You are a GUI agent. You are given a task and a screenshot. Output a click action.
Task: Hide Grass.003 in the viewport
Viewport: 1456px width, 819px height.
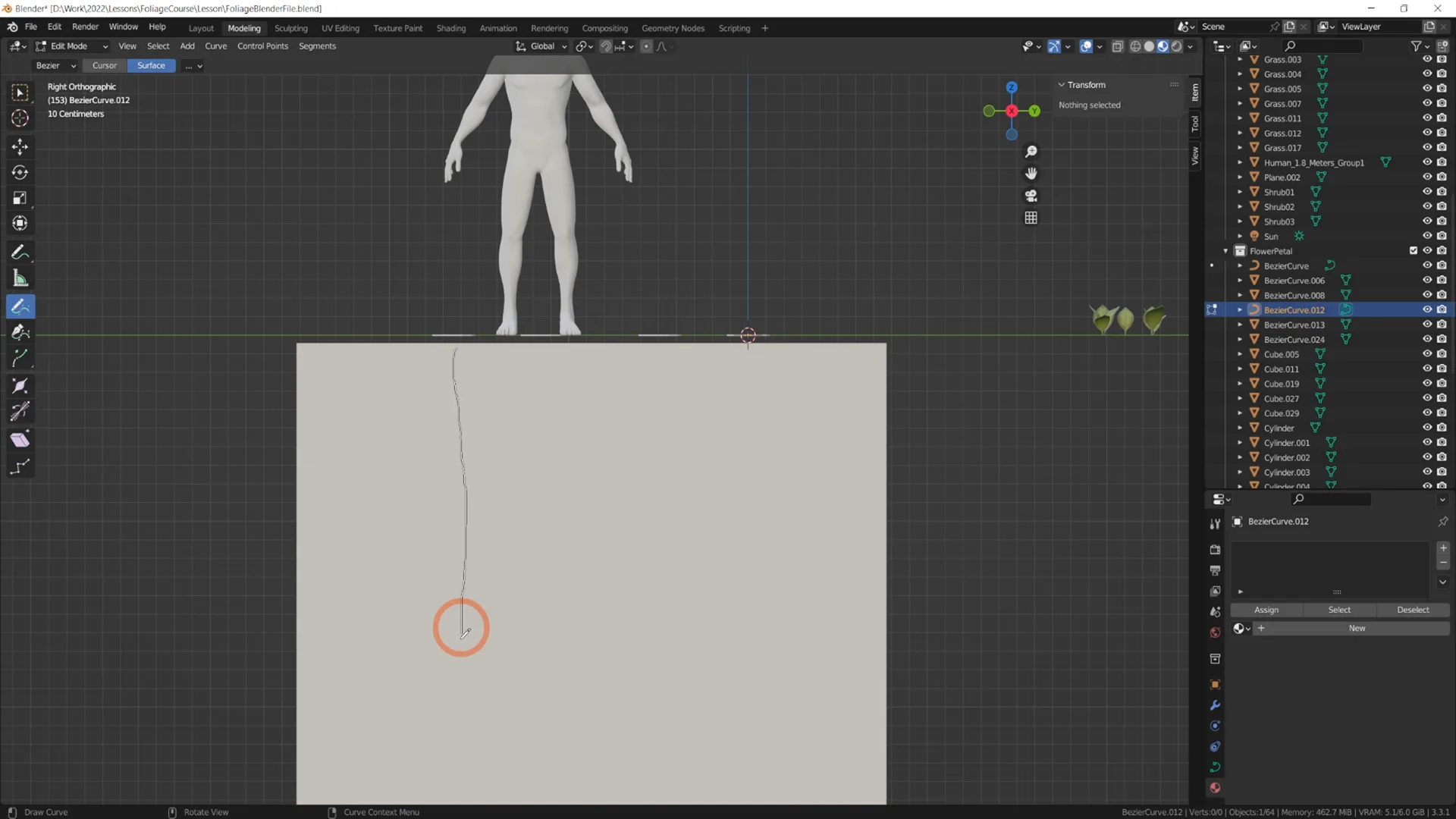point(1427,59)
